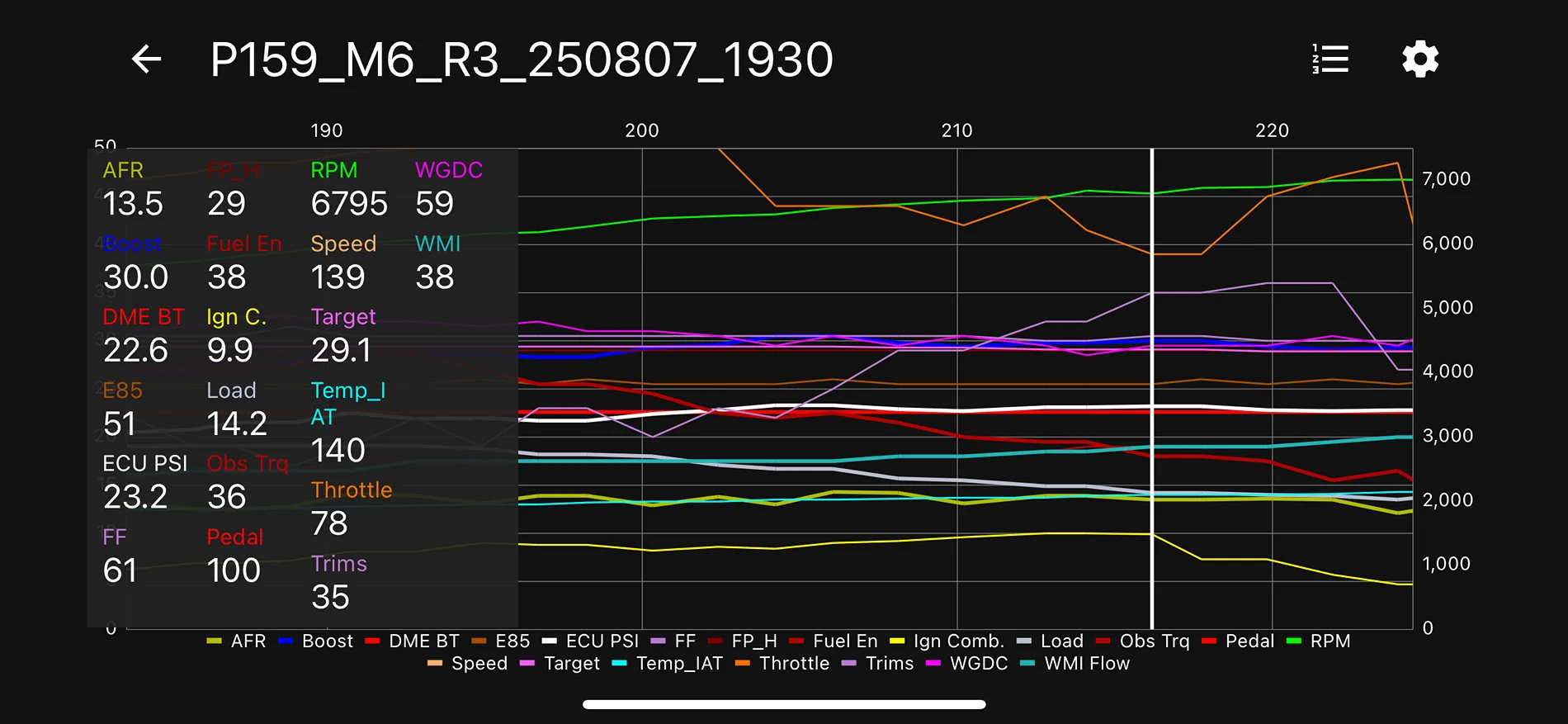Tap the home indicator bar
This screenshot has height=724, width=1568.
(784, 704)
